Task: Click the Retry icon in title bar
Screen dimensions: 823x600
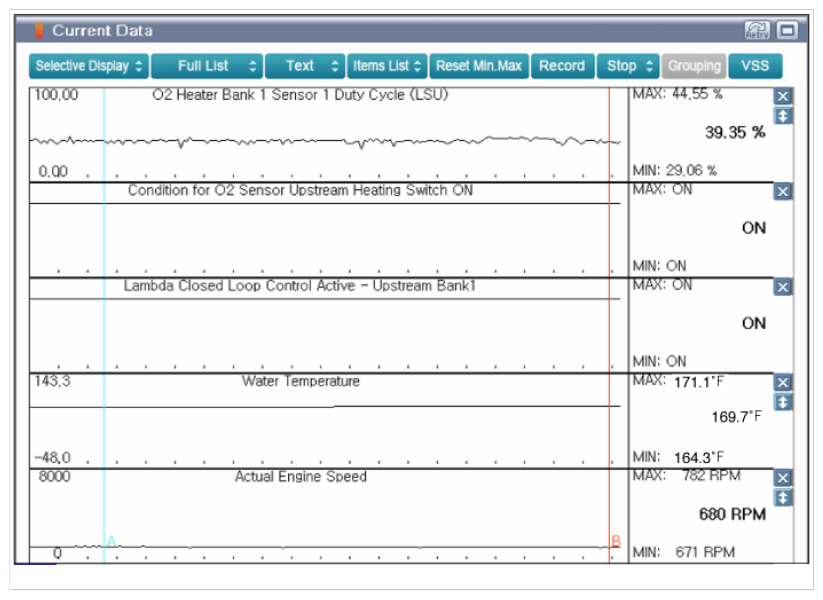Action: click(x=757, y=31)
